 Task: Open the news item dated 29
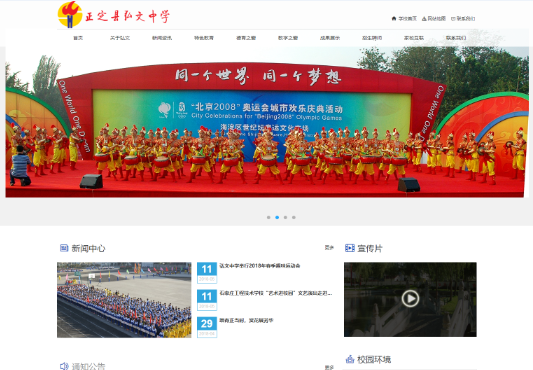pyautogui.click(x=246, y=320)
